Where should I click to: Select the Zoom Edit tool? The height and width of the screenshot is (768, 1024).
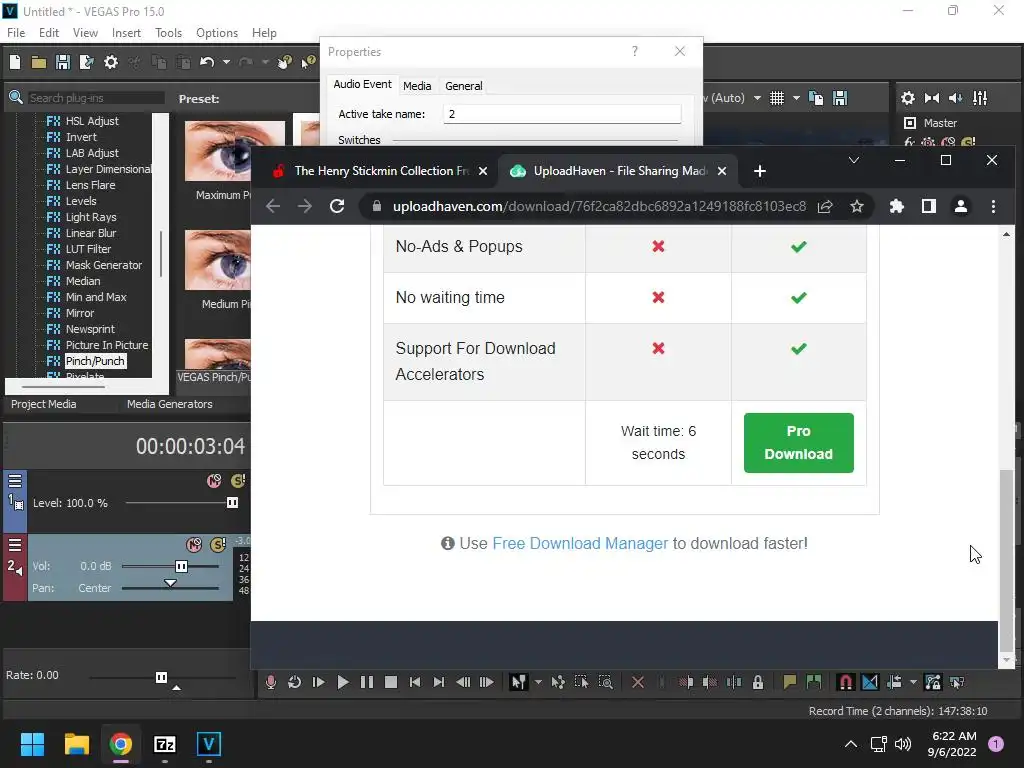(605, 682)
